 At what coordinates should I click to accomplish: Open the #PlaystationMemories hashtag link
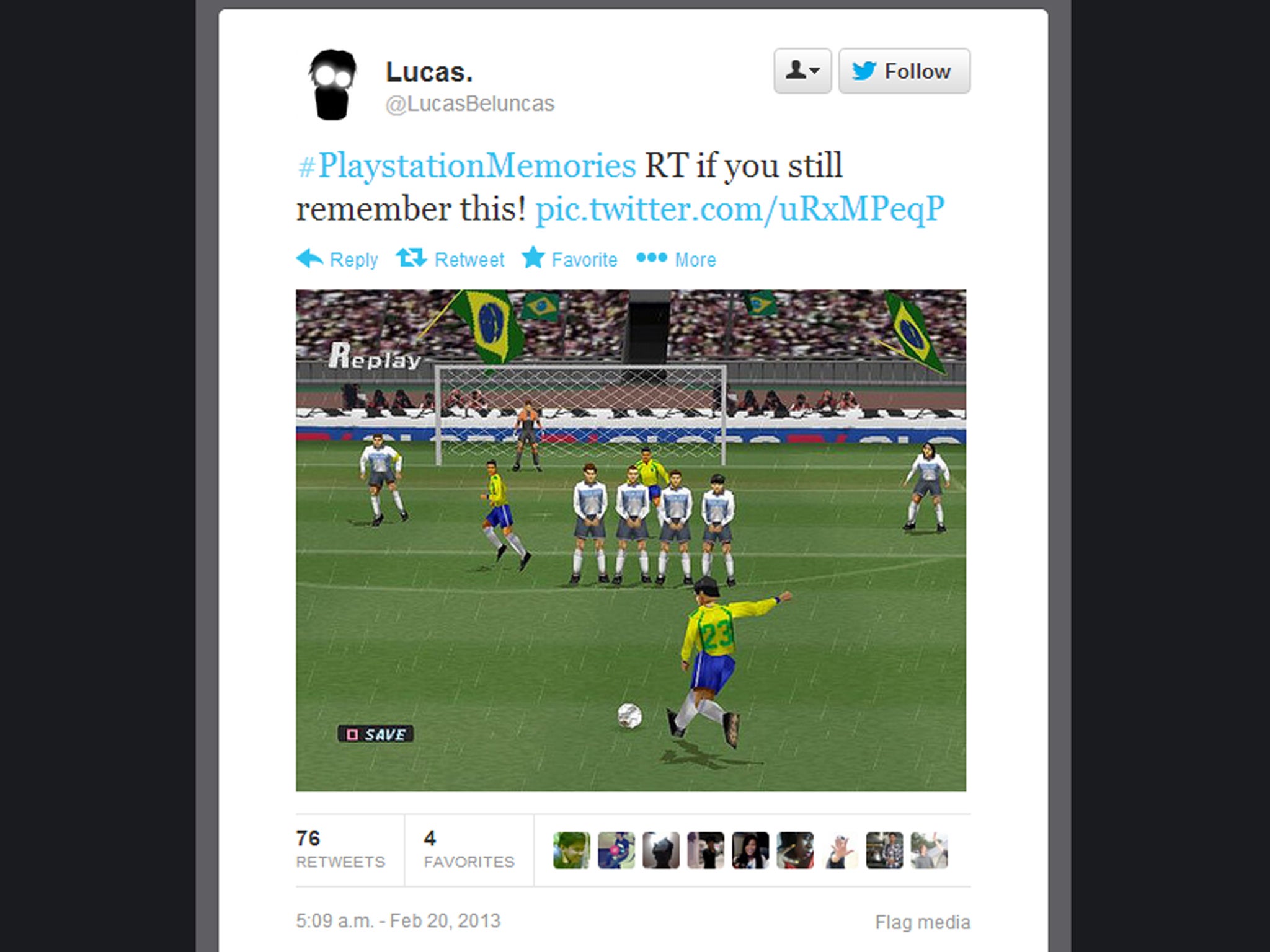467,166
